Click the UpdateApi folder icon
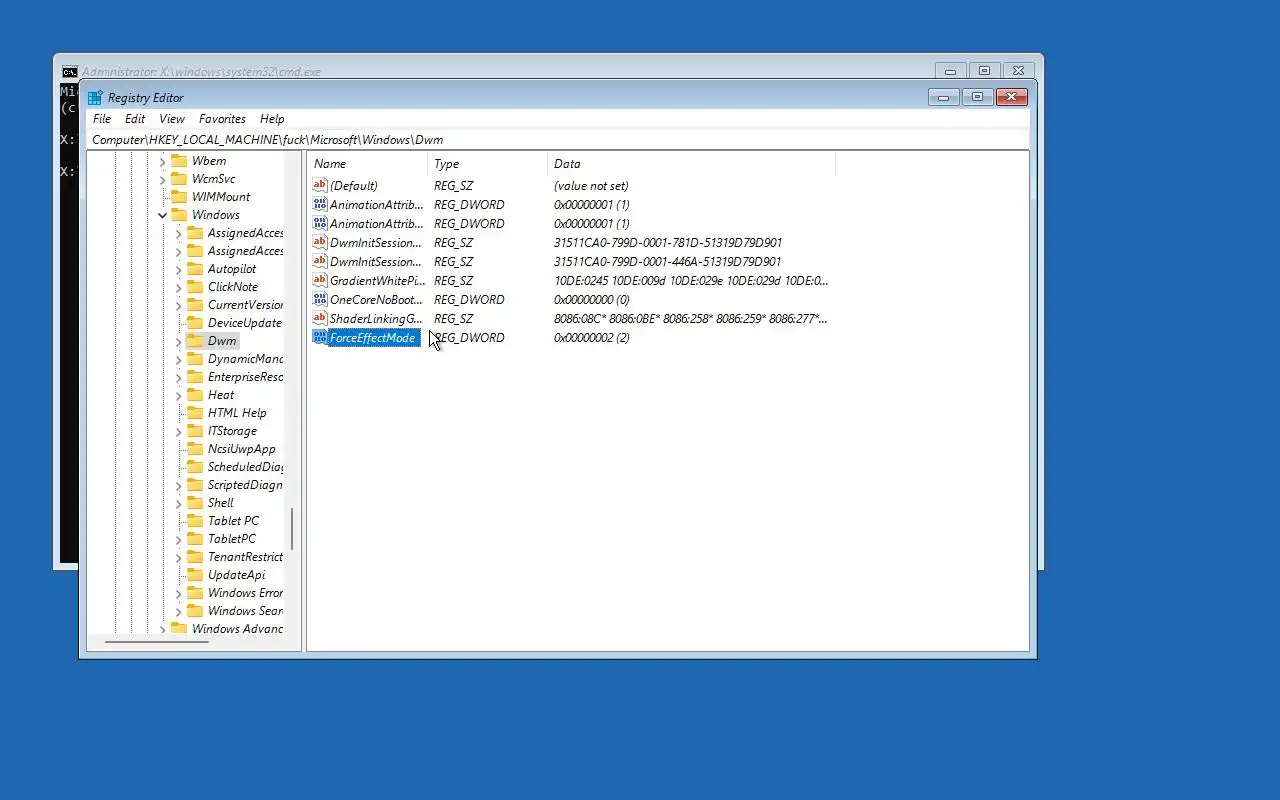The height and width of the screenshot is (800, 1280). 195,575
